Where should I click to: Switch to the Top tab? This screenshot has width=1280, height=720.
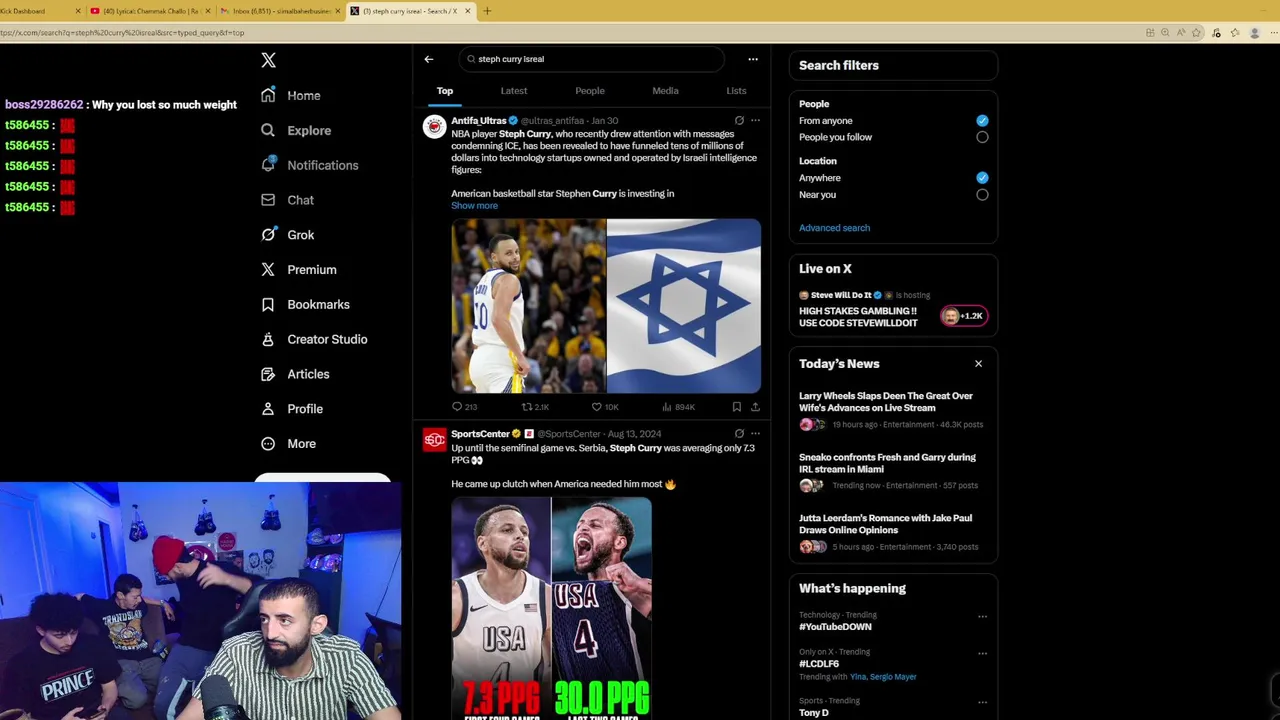[x=445, y=91]
